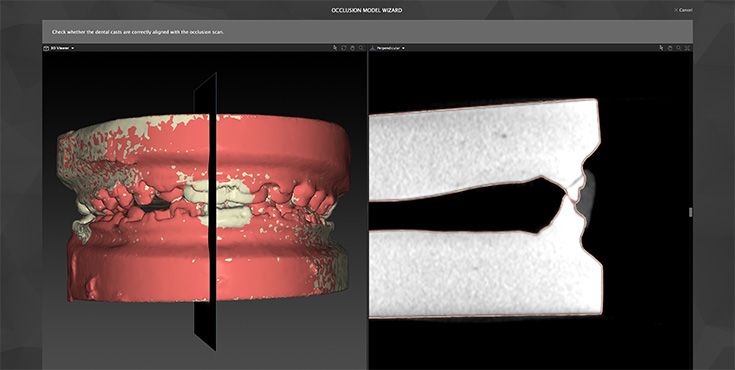Select the zoom magnifier in 3D Viewer toolbar
Image resolution: width=735 pixels, height=370 pixels.
pyautogui.click(x=361, y=48)
